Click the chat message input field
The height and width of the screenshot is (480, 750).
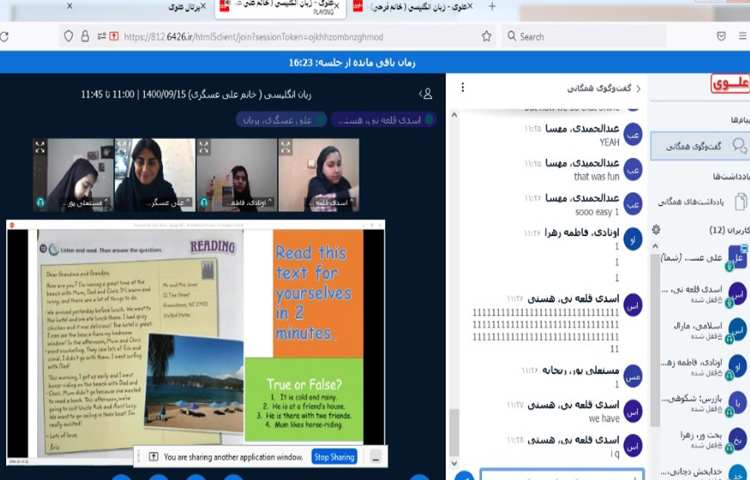[562, 474]
